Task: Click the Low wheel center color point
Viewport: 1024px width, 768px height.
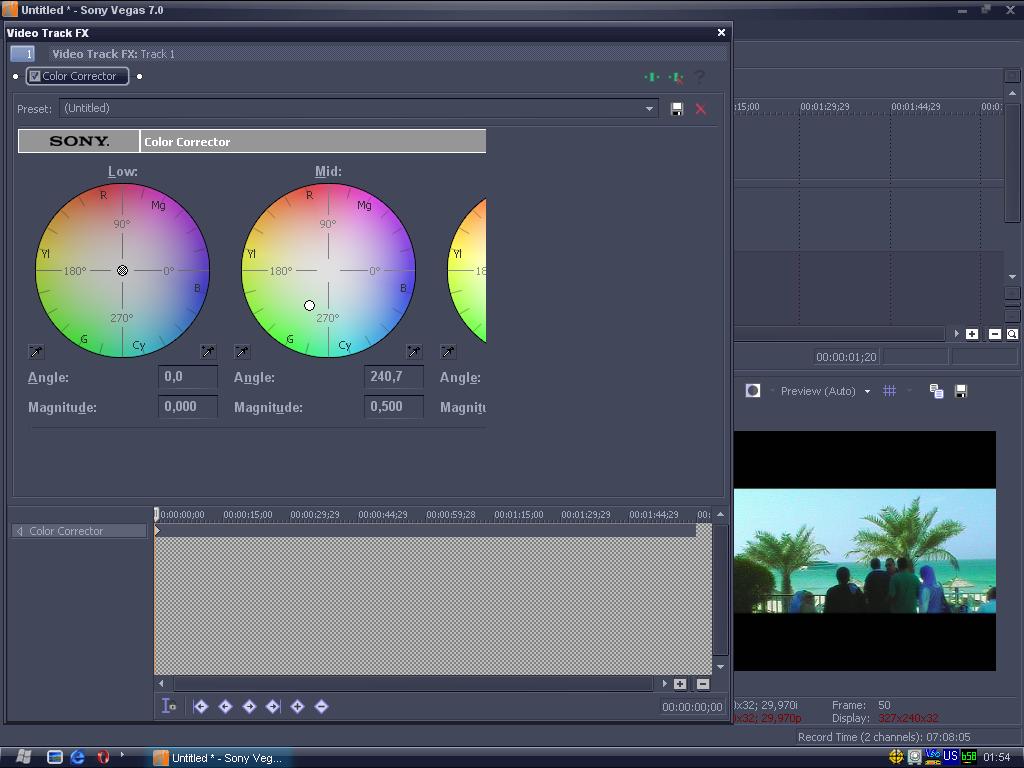Action: [x=122, y=270]
